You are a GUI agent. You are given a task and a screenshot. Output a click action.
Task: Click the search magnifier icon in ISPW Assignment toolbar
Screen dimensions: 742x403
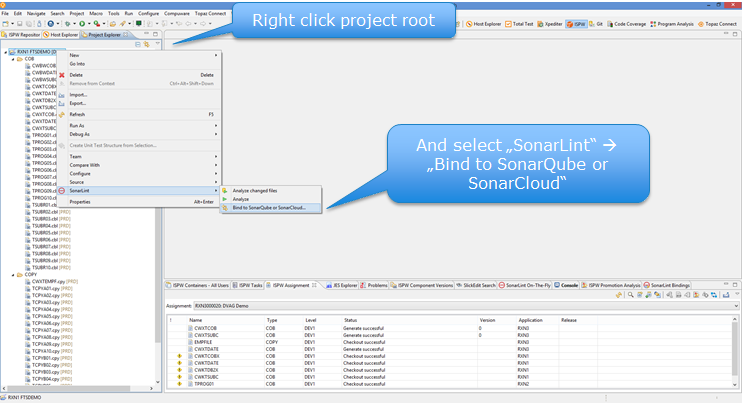click(x=630, y=295)
